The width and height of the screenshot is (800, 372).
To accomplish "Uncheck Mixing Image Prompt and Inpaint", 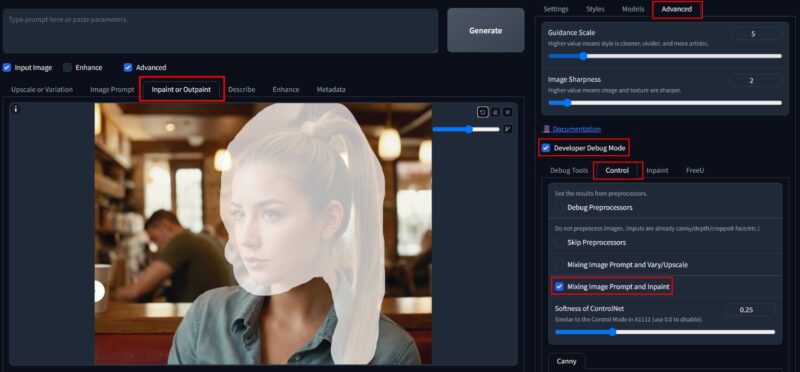I will pyautogui.click(x=560, y=287).
